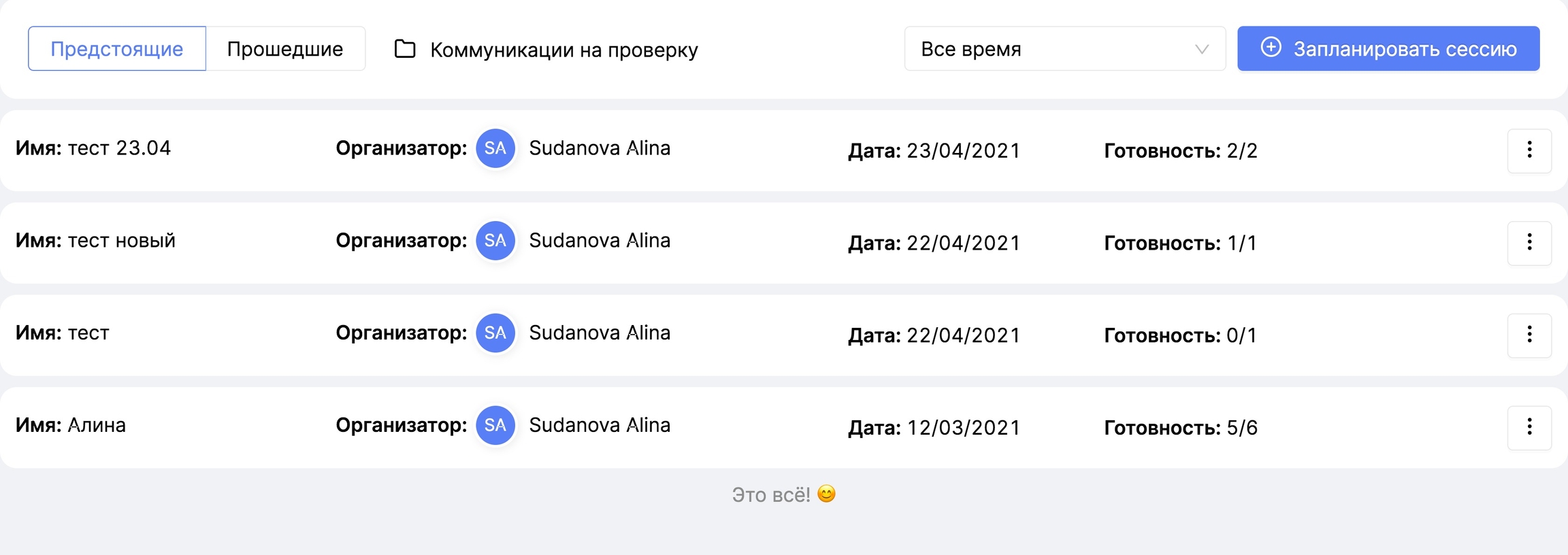Click Готовность 5/6 progress value
Screen dimensions: 1568x555
click(x=1241, y=428)
